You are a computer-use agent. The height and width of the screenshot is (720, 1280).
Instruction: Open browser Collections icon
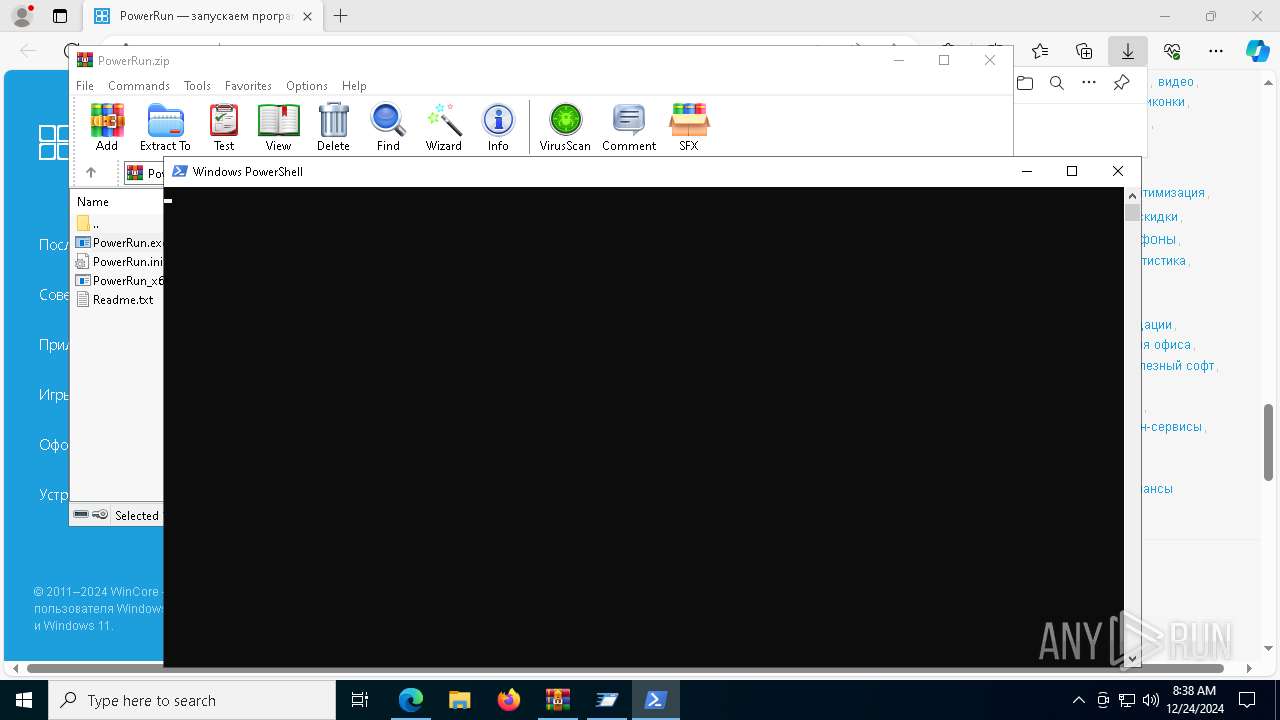pyautogui.click(x=1084, y=50)
